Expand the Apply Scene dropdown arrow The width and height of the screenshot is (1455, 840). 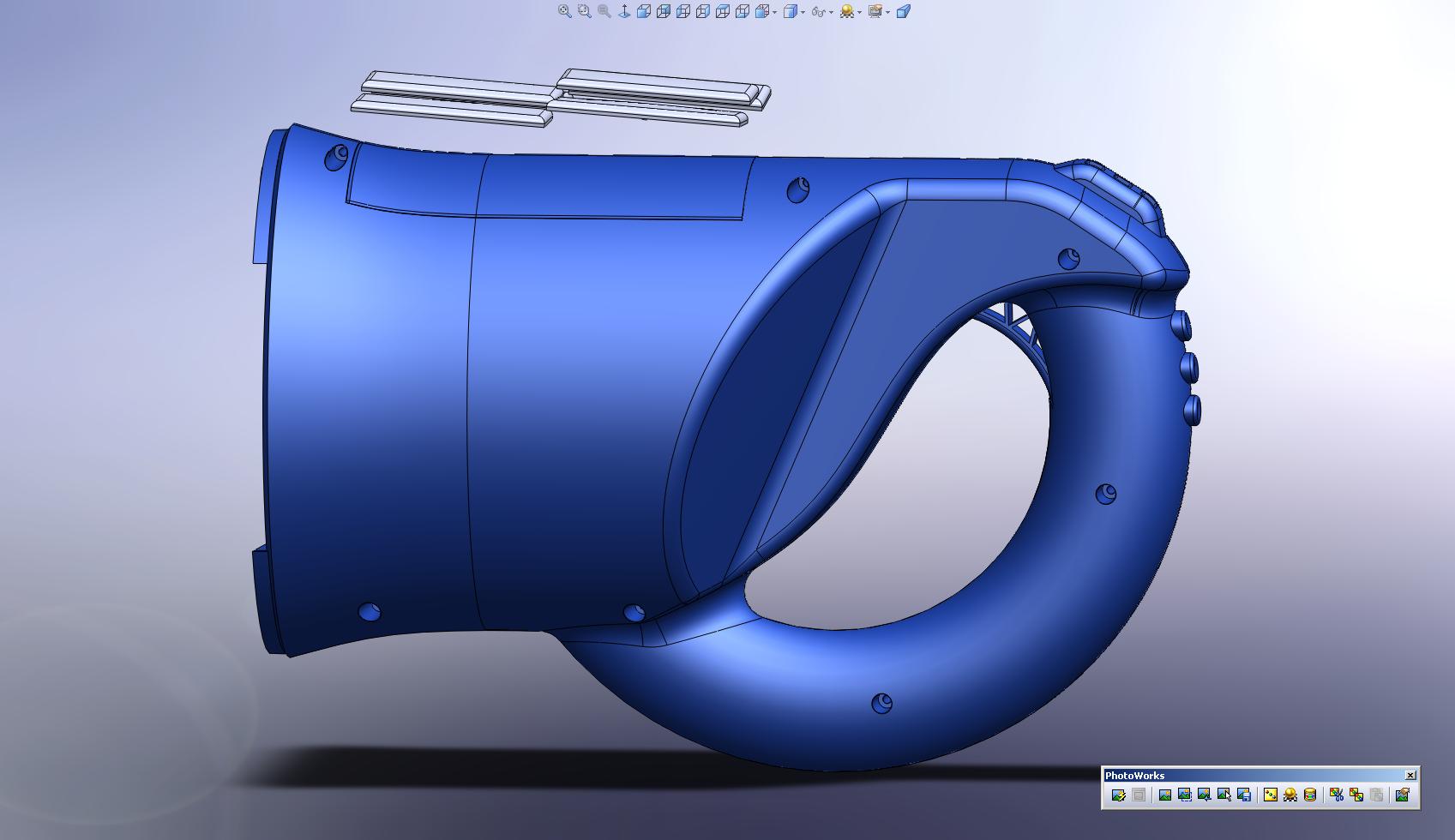[860, 12]
